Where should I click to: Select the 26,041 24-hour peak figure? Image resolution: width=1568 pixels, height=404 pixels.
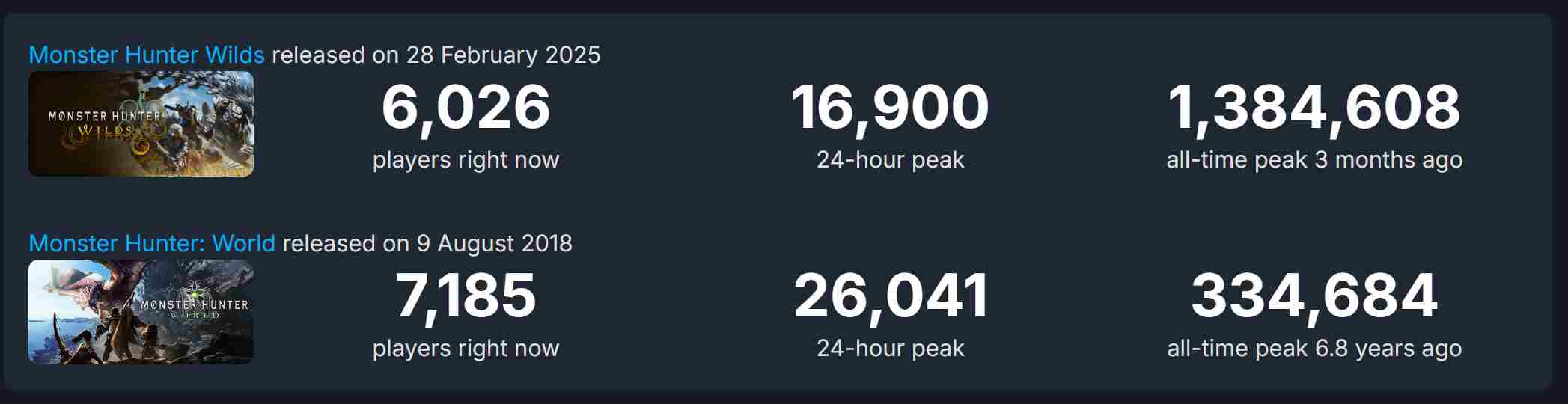pos(890,296)
